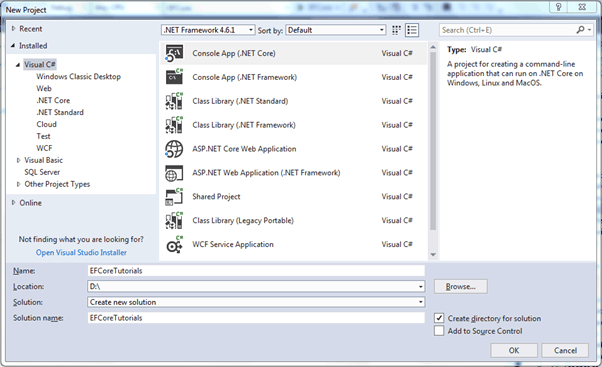Select the Web category in the tree
602x367 pixels.
44,89
